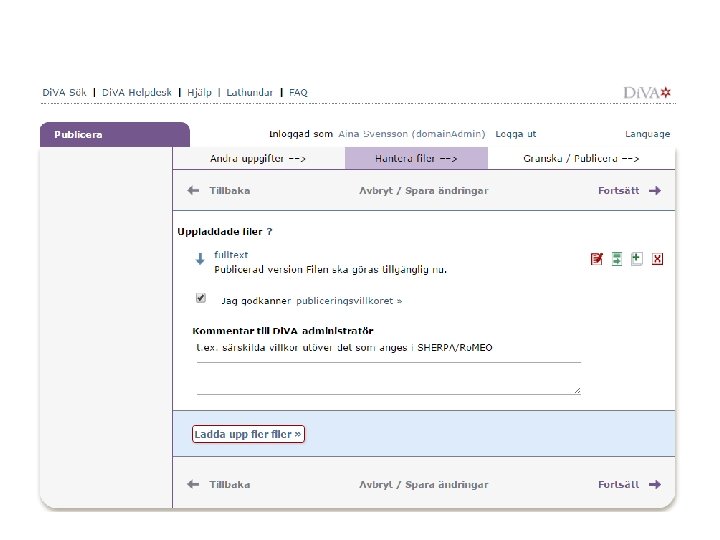Click the bottom right Fortsätt arrow icon
This screenshot has height=540, width=720.
pos(655,484)
